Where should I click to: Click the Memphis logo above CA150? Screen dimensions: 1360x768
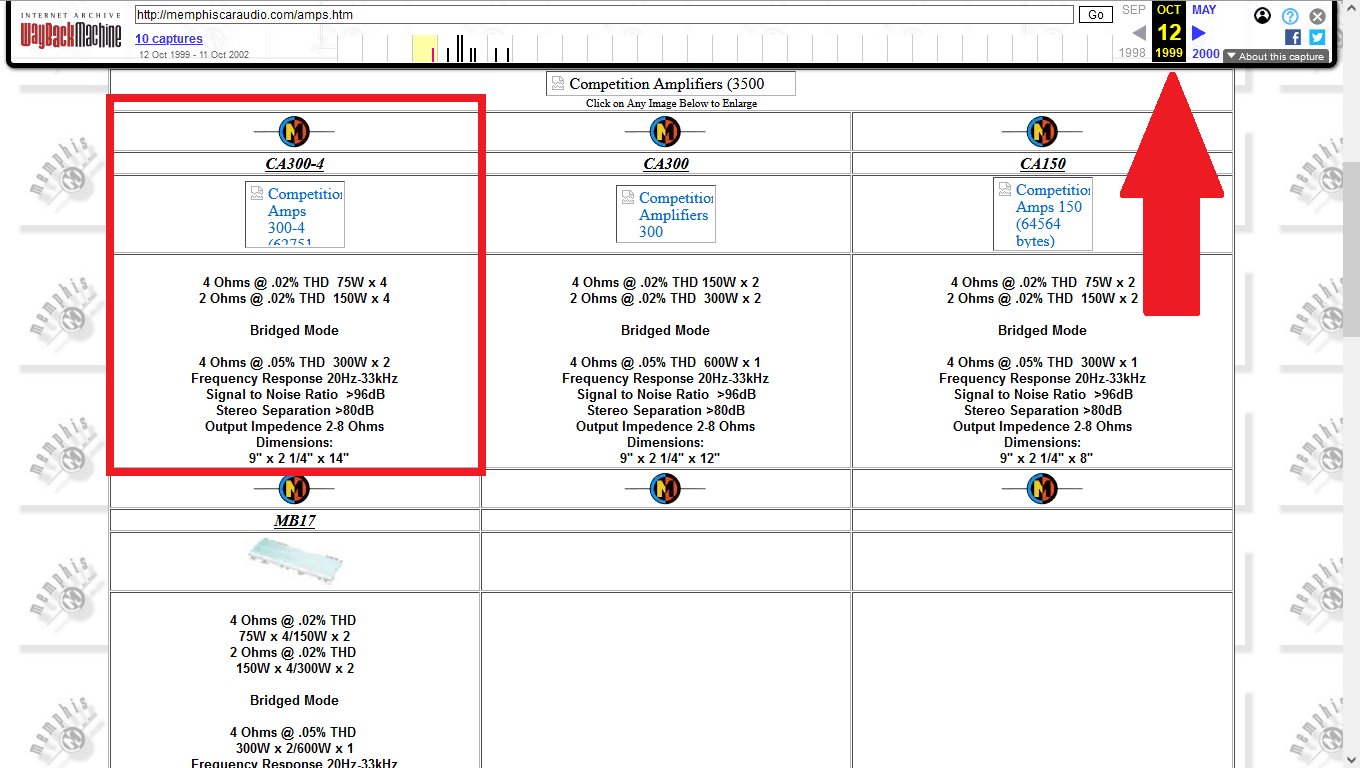pyautogui.click(x=1042, y=131)
